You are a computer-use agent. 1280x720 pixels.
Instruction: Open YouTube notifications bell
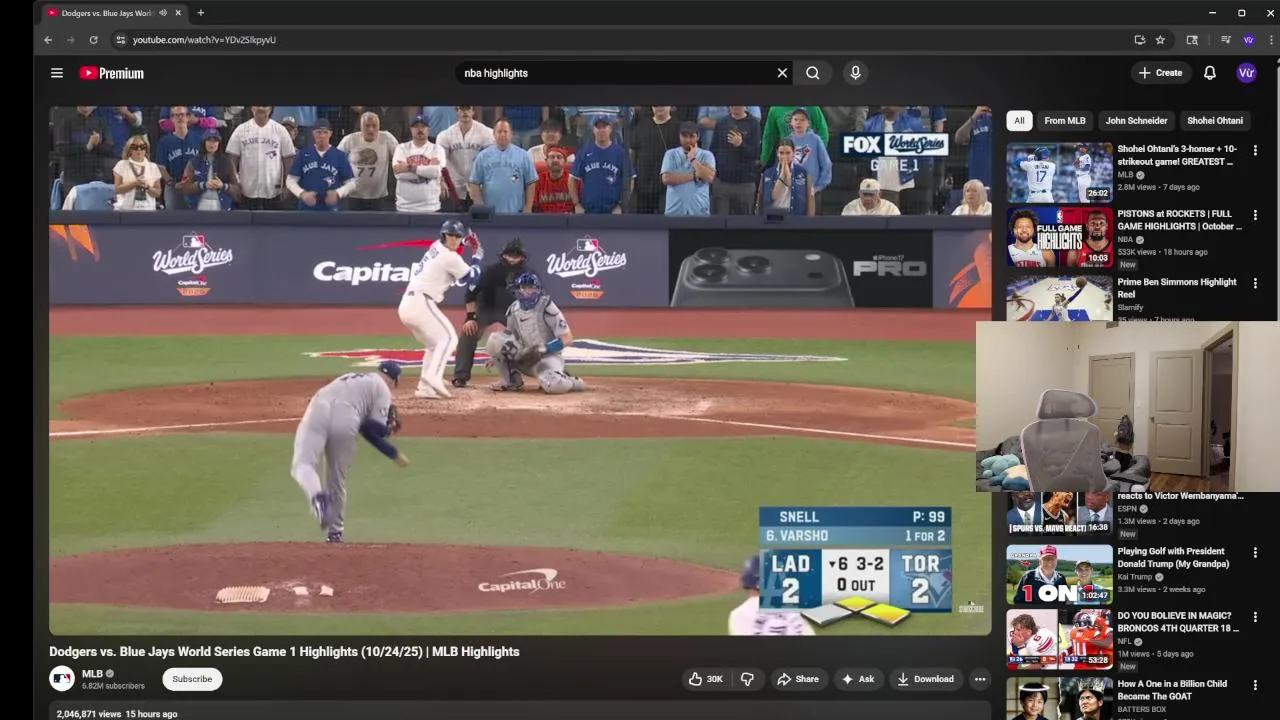point(1209,73)
